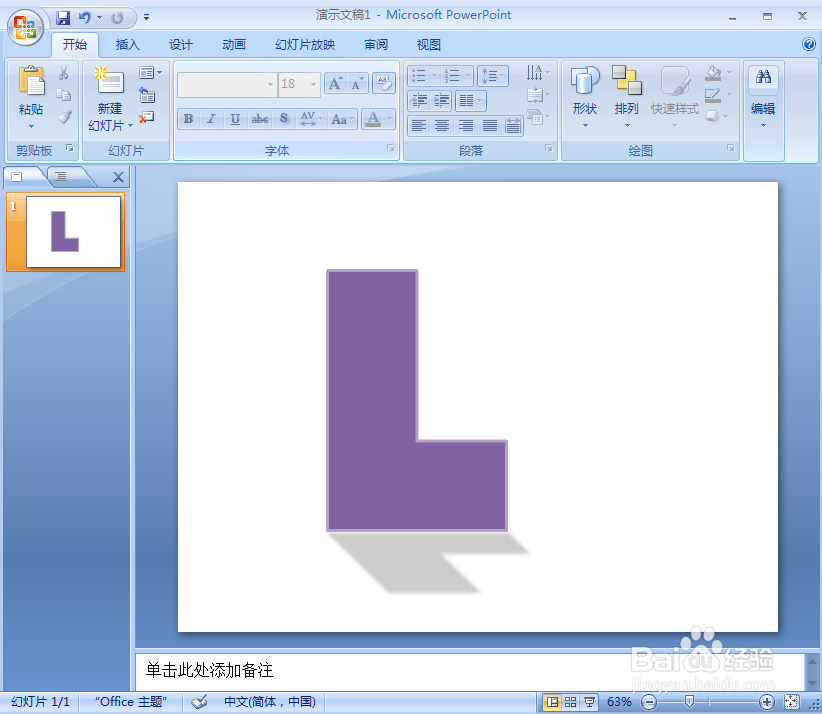The image size is (822, 714).
Task: Open Character Spacing dropdown
Action: click(x=309, y=119)
